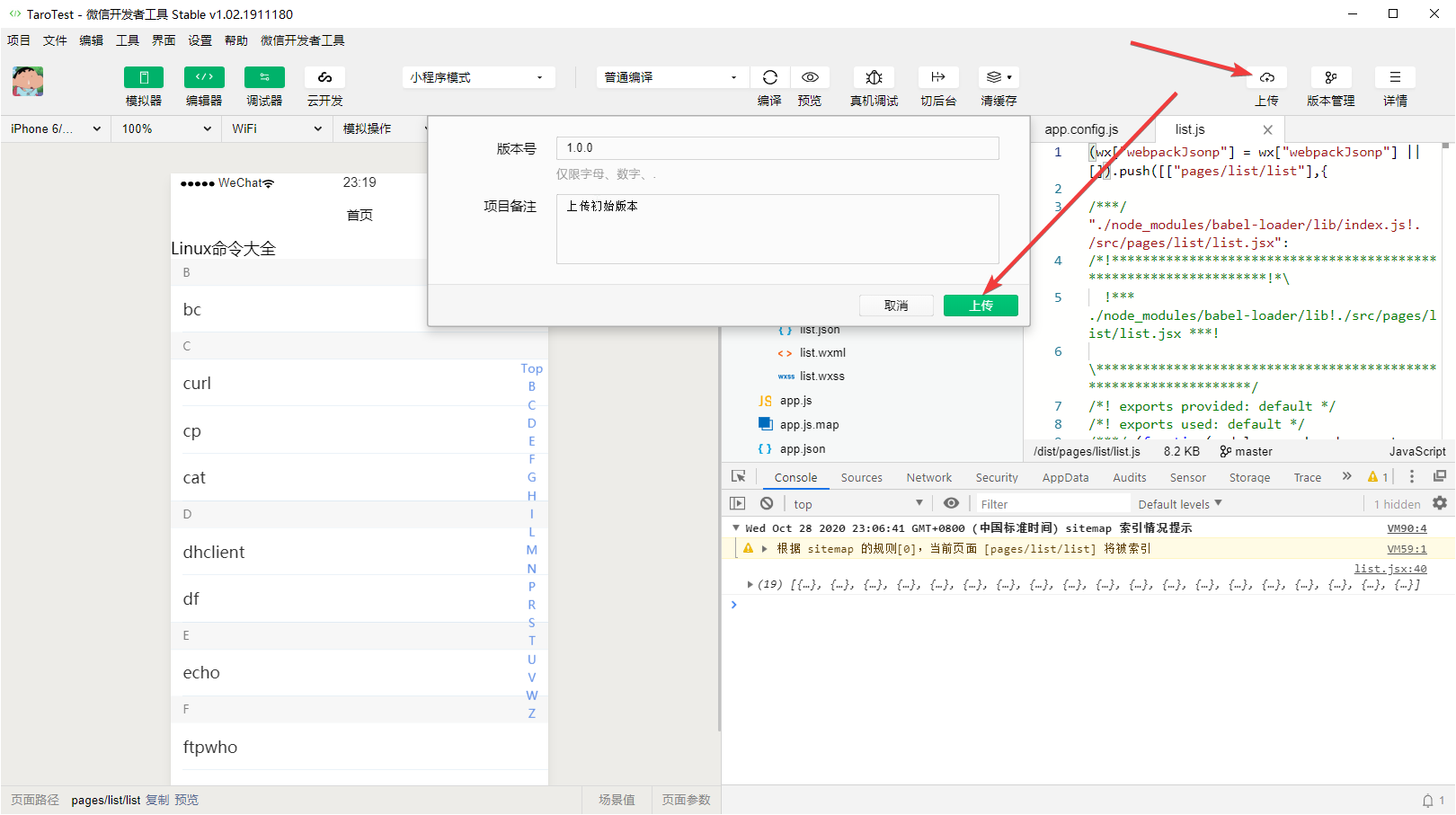Switch to the app.config.js editor tab
The image size is (1456, 815).
(1081, 129)
